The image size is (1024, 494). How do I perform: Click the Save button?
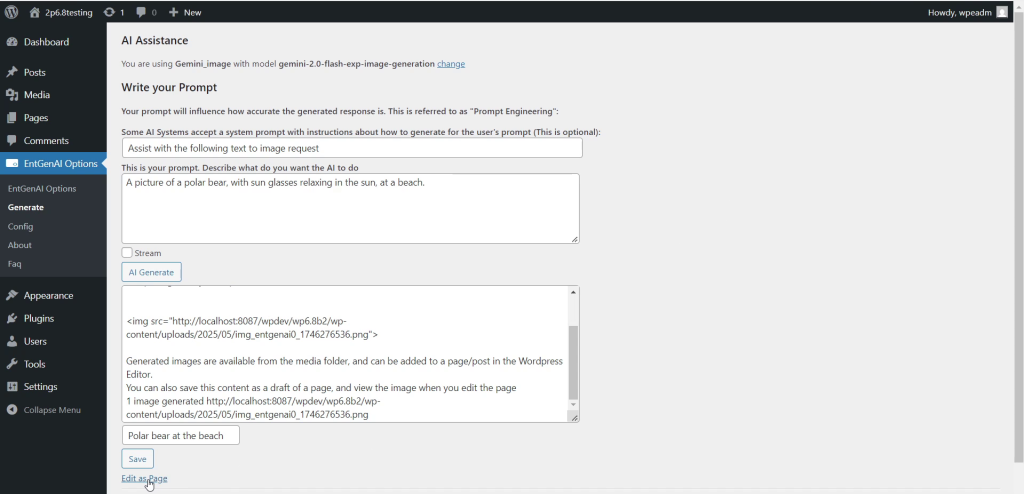coord(138,459)
